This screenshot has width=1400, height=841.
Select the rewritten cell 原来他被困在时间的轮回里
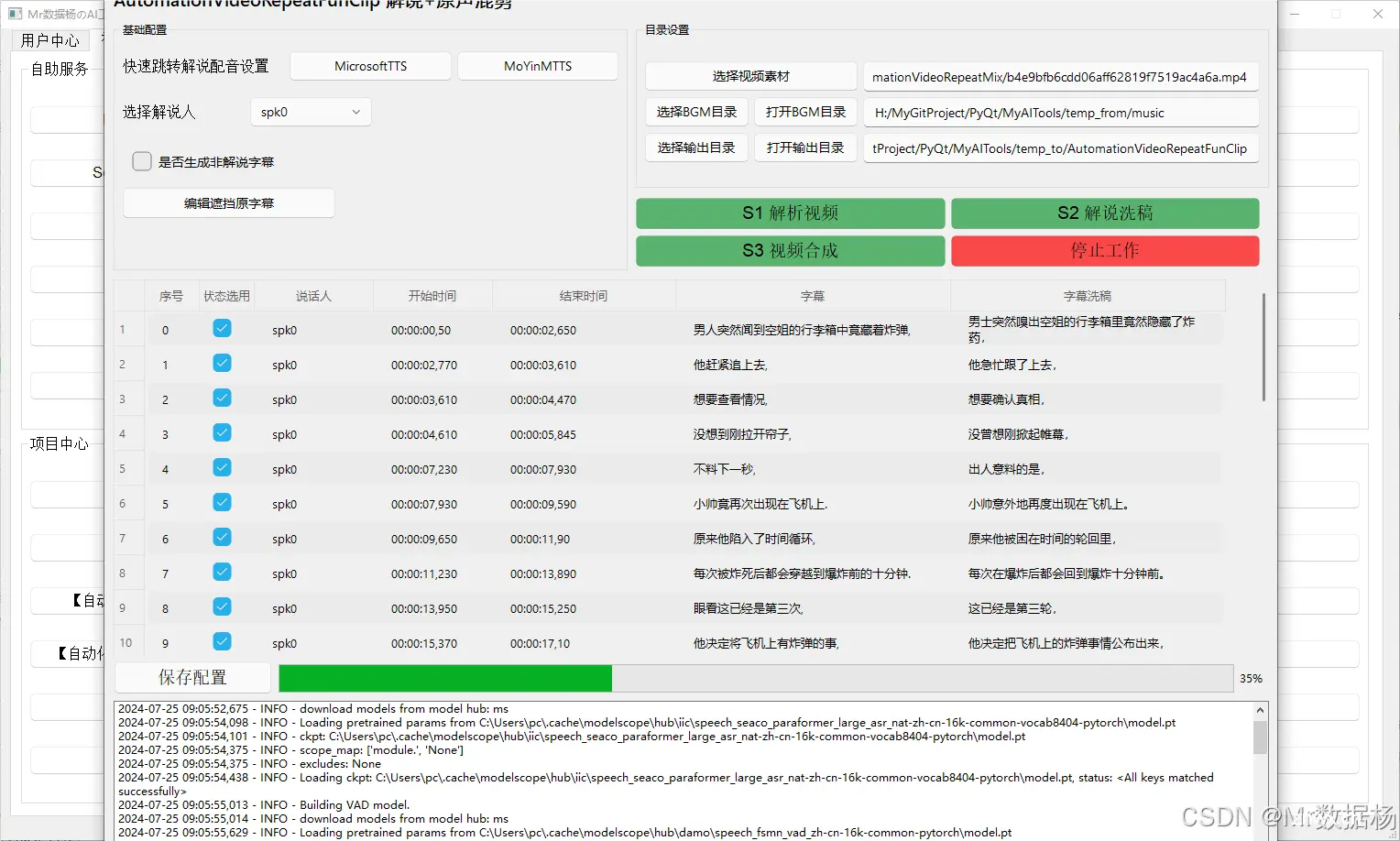[1088, 539]
